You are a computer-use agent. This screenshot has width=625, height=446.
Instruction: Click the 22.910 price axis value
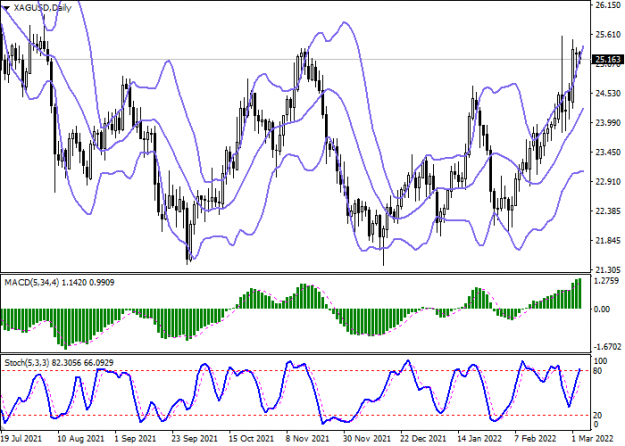607,182
